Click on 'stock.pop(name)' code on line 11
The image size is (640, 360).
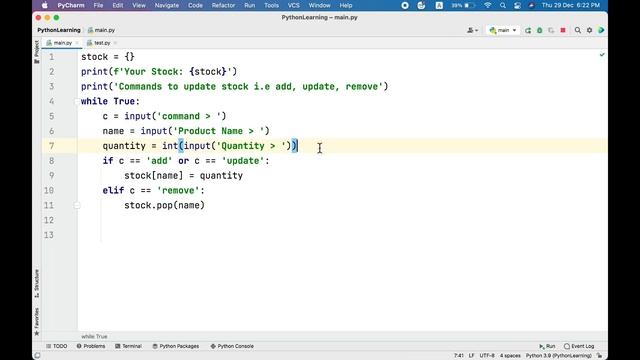(164, 205)
